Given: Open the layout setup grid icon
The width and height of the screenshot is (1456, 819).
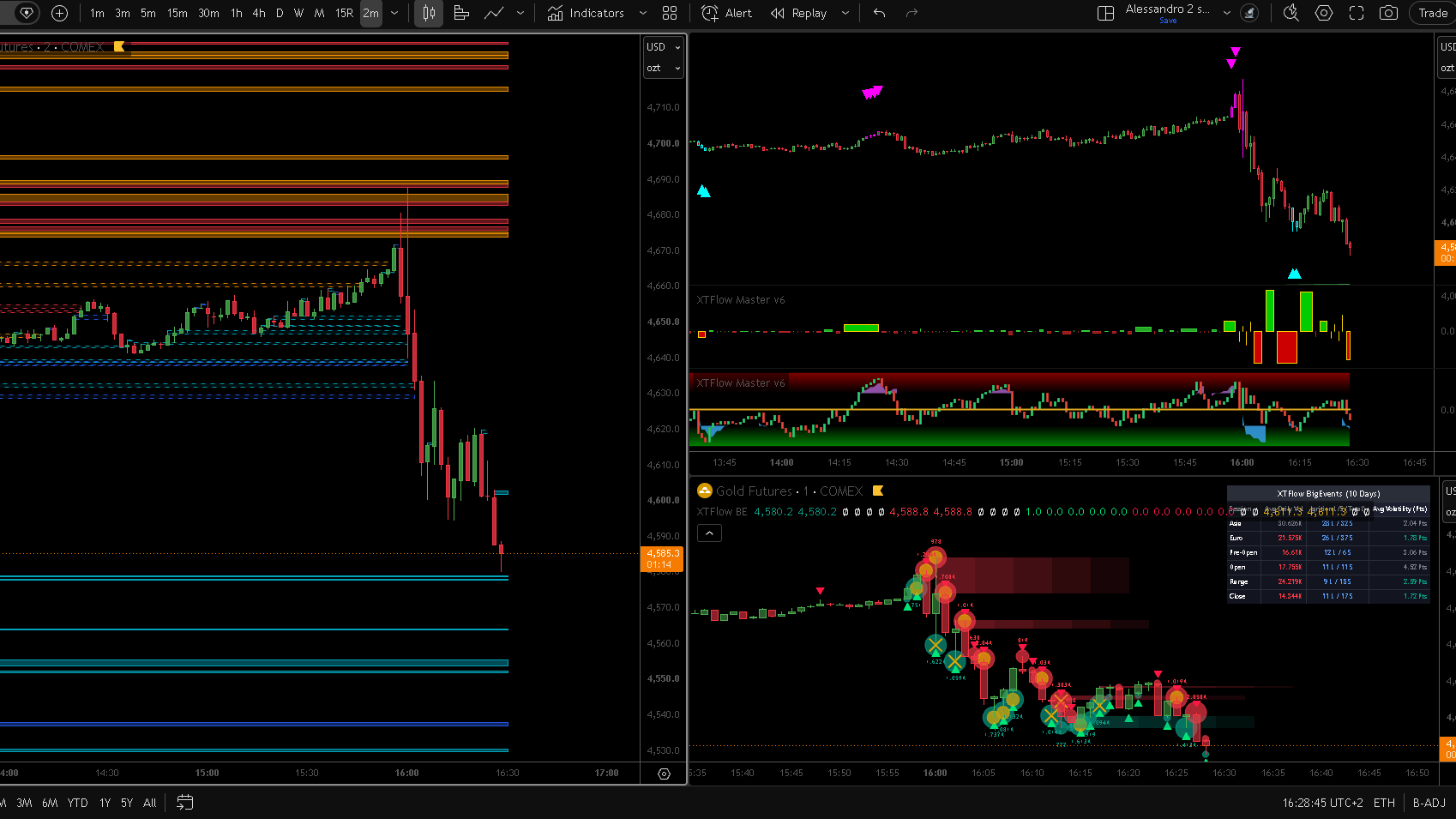Looking at the screenshot, I should click(x=1106, y=13).
